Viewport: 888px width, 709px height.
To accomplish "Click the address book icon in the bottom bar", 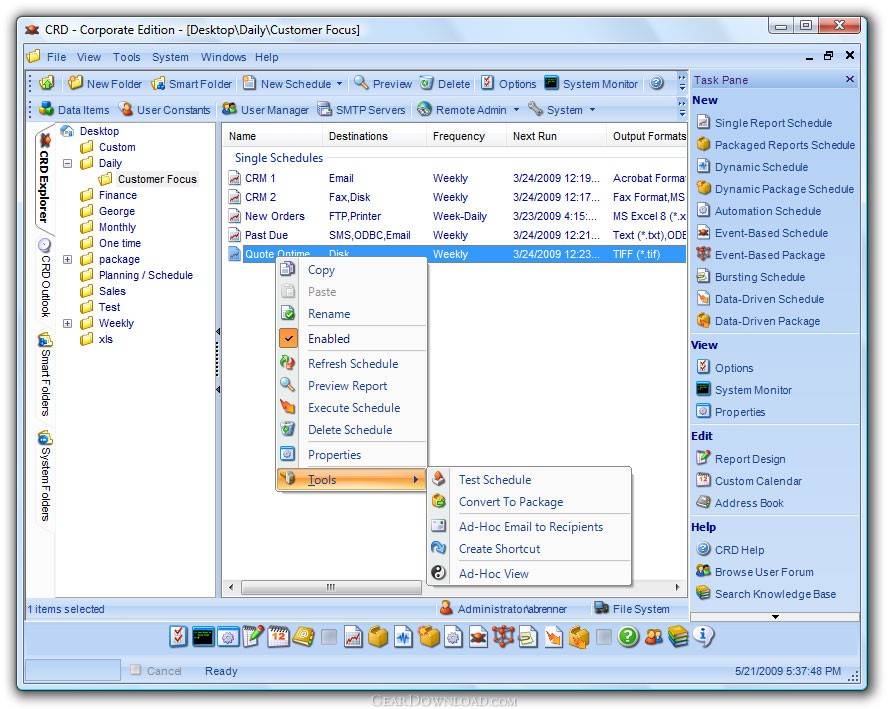I will (304, 637).
